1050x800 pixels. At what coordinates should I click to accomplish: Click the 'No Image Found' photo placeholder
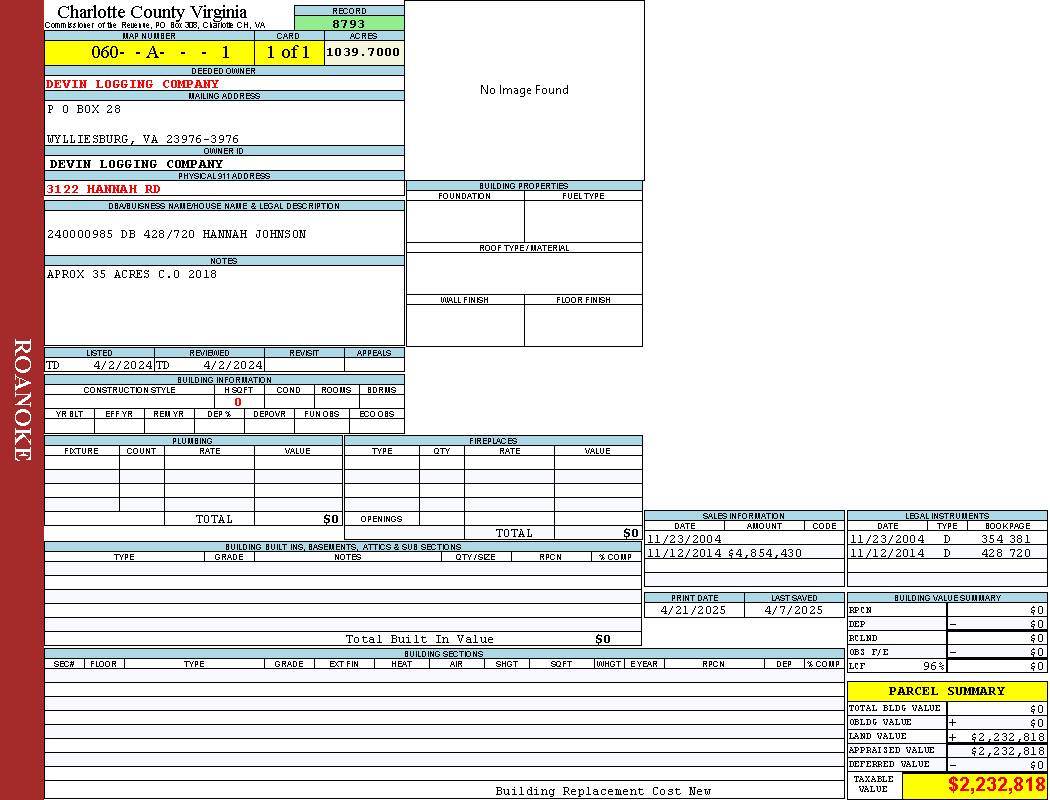click(x=524, y=90)
